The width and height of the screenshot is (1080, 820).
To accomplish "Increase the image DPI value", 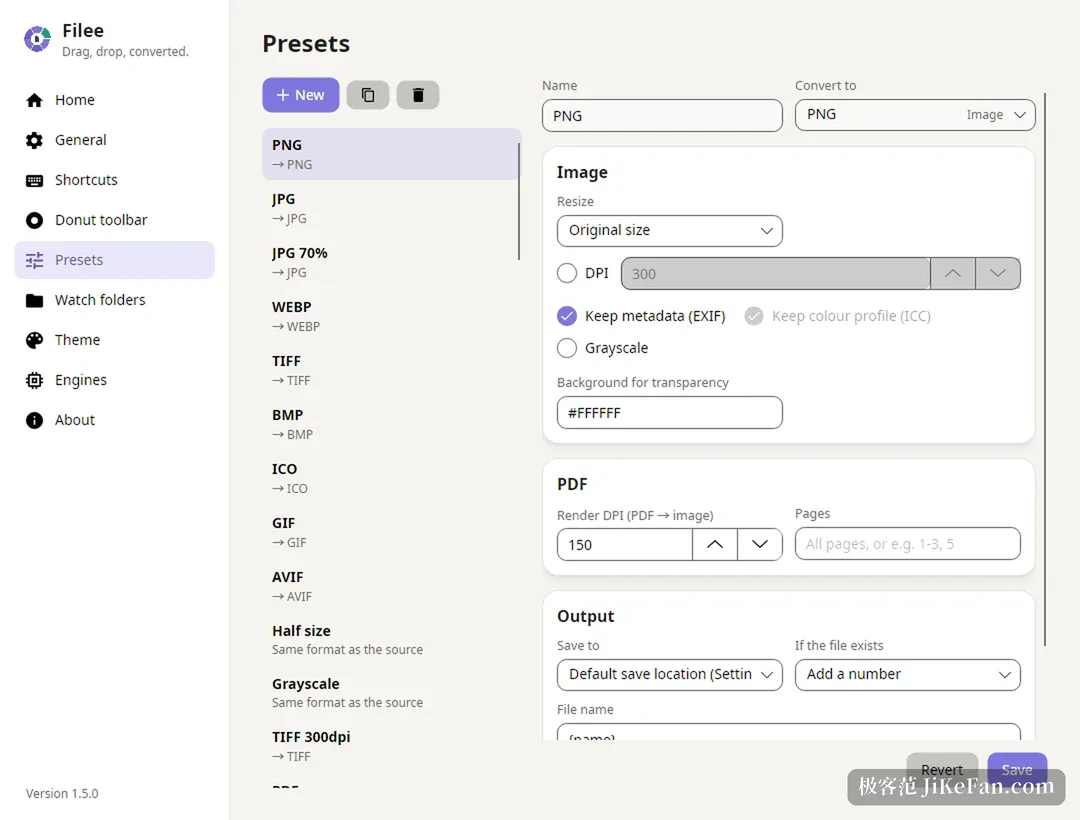I will click(953, 273).
